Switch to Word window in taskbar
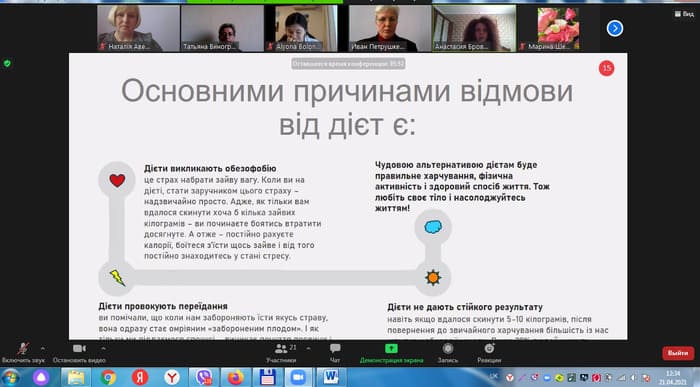Screen dimensions: 700x387 tap(331, 377)
